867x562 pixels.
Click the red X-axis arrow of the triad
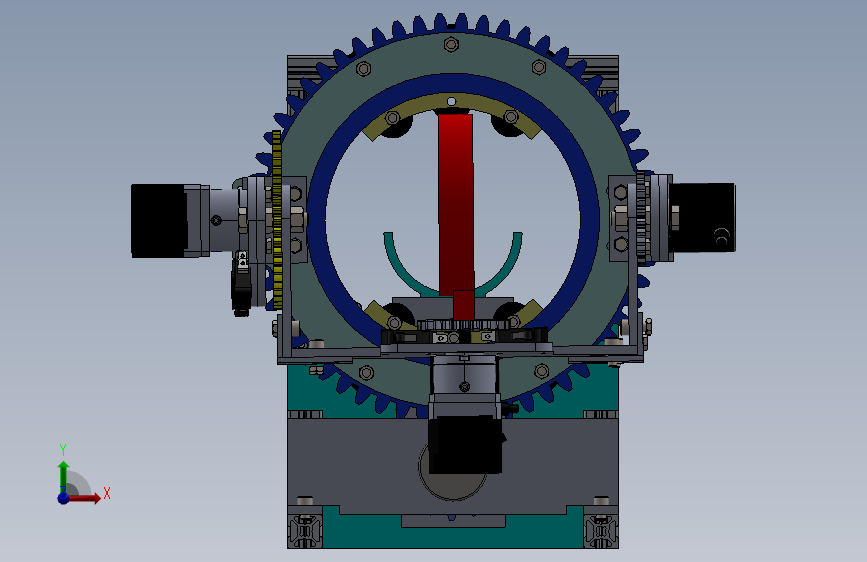pos(84,498)
